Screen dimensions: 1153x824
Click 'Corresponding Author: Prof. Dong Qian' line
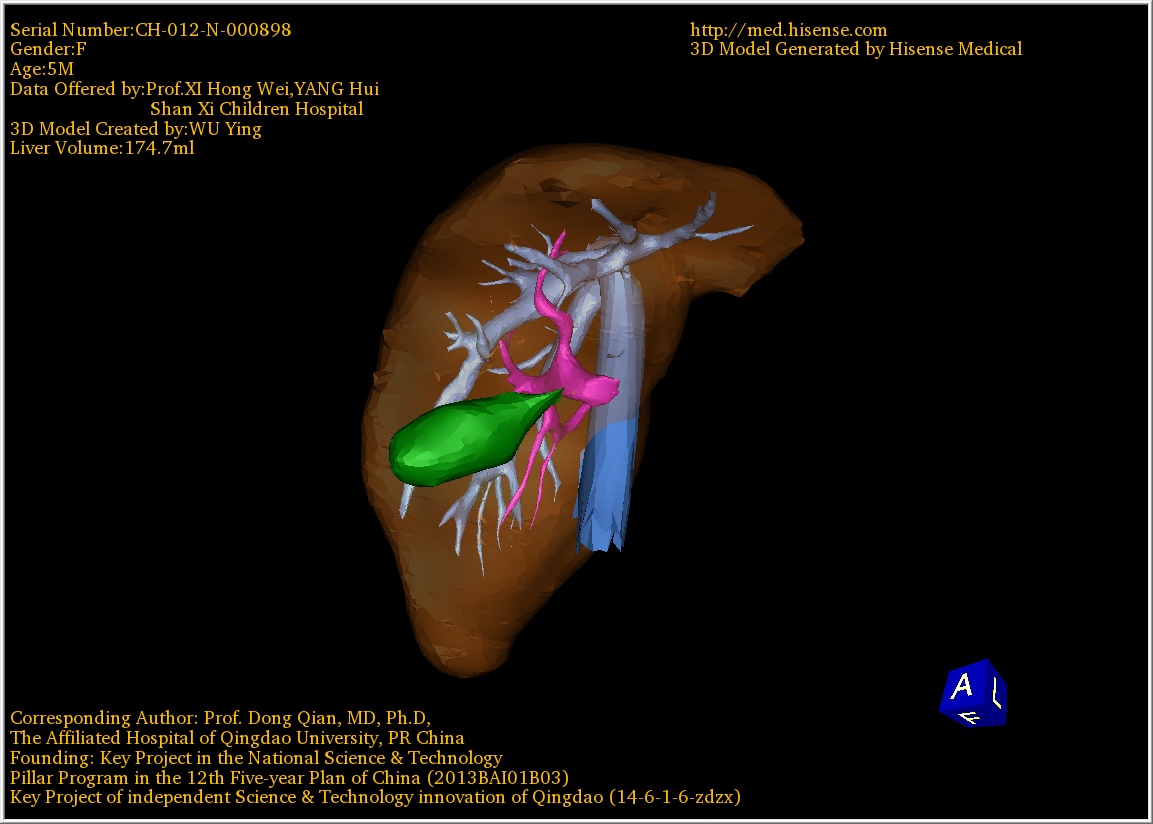click(x=221, y=718)
